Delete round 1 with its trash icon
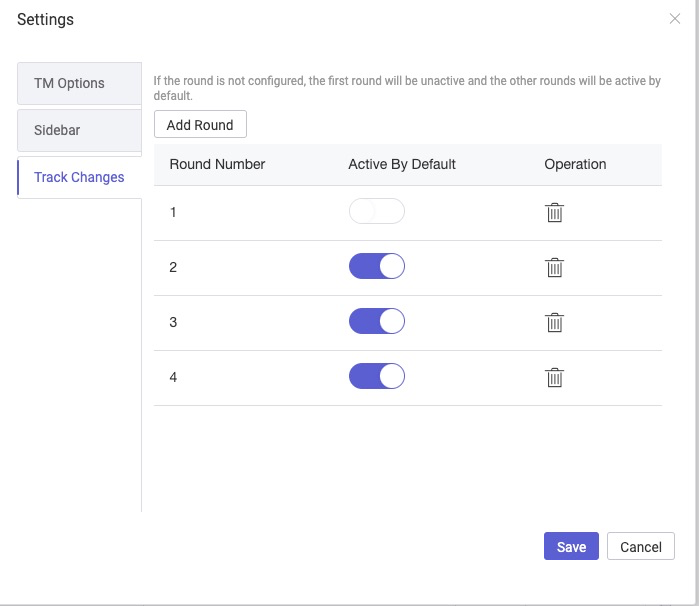Screen dimensions: 699x606 click(554, 213)
